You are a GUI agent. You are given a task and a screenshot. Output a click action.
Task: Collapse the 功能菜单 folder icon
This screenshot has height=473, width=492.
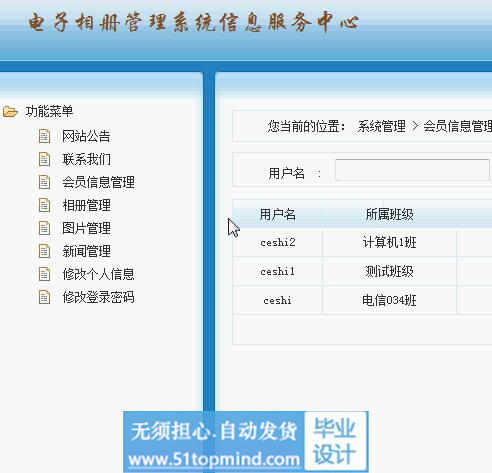point(10,112)
